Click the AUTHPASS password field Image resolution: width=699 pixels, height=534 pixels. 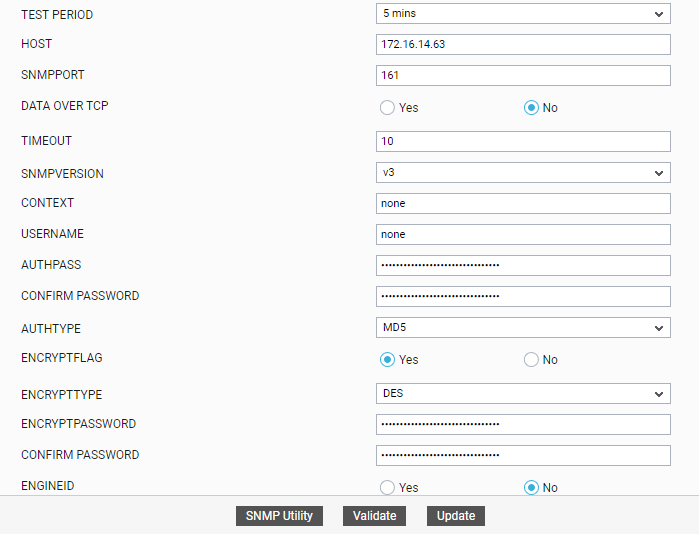[523, 265]
